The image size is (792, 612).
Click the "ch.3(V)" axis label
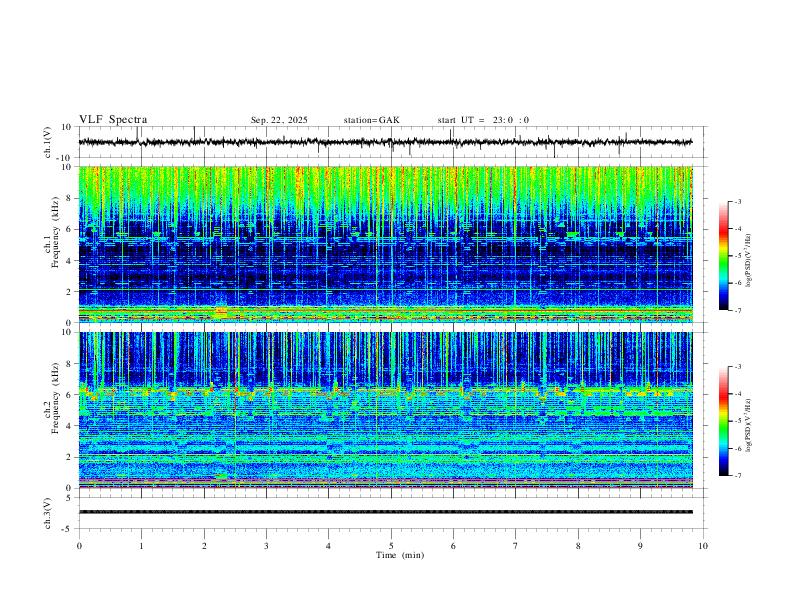47,513
